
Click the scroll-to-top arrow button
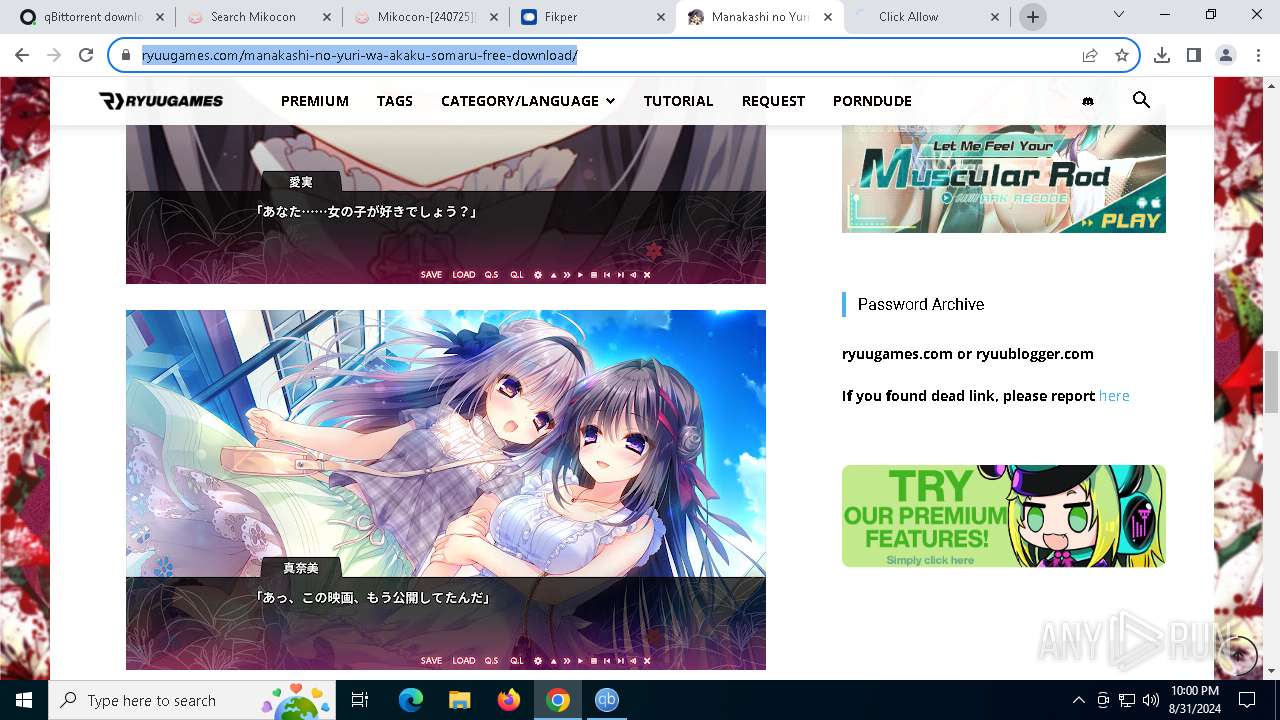pyautogui.click(x=1239, y=655)
